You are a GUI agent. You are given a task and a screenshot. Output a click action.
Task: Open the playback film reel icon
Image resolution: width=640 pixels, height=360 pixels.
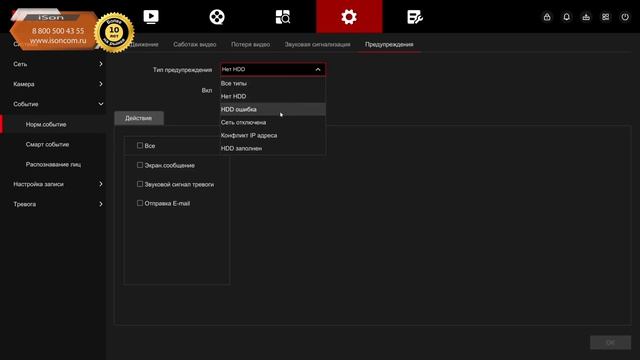[x=217, y=17]
